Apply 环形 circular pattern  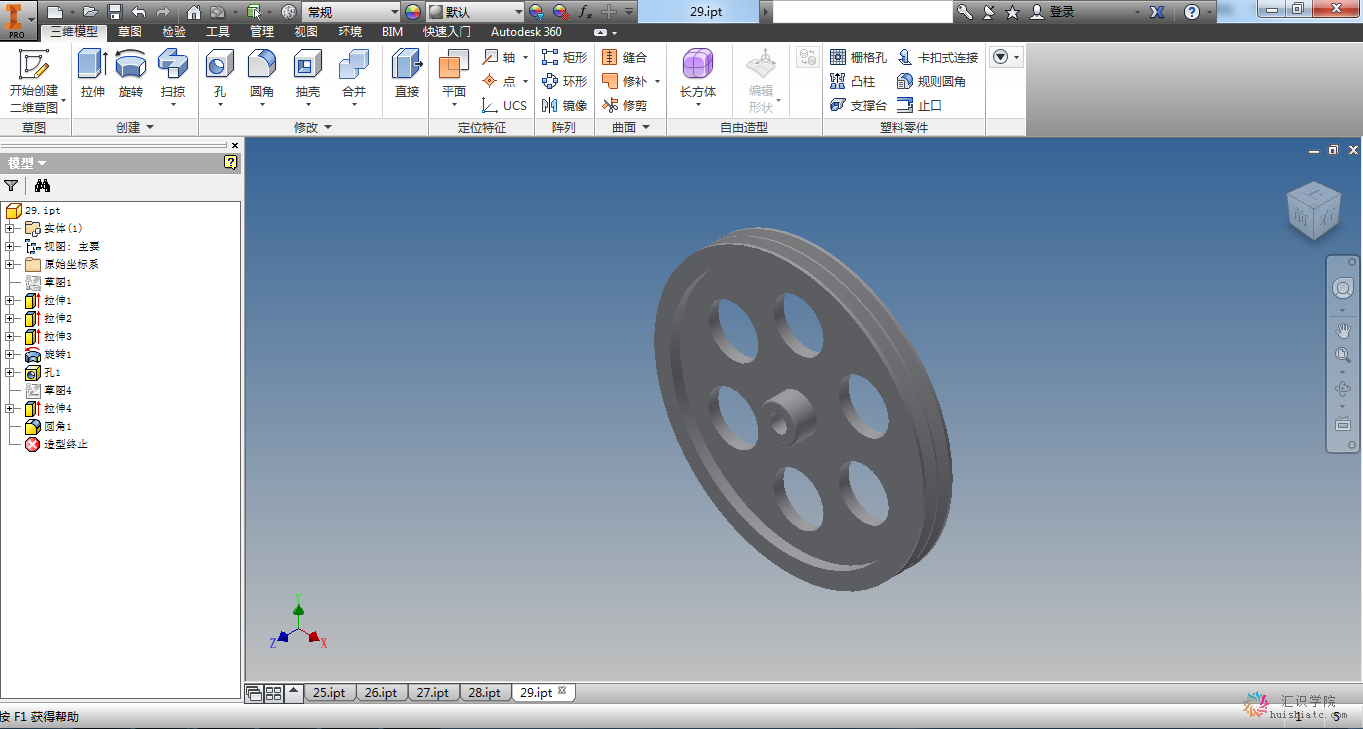pos(565,81)
